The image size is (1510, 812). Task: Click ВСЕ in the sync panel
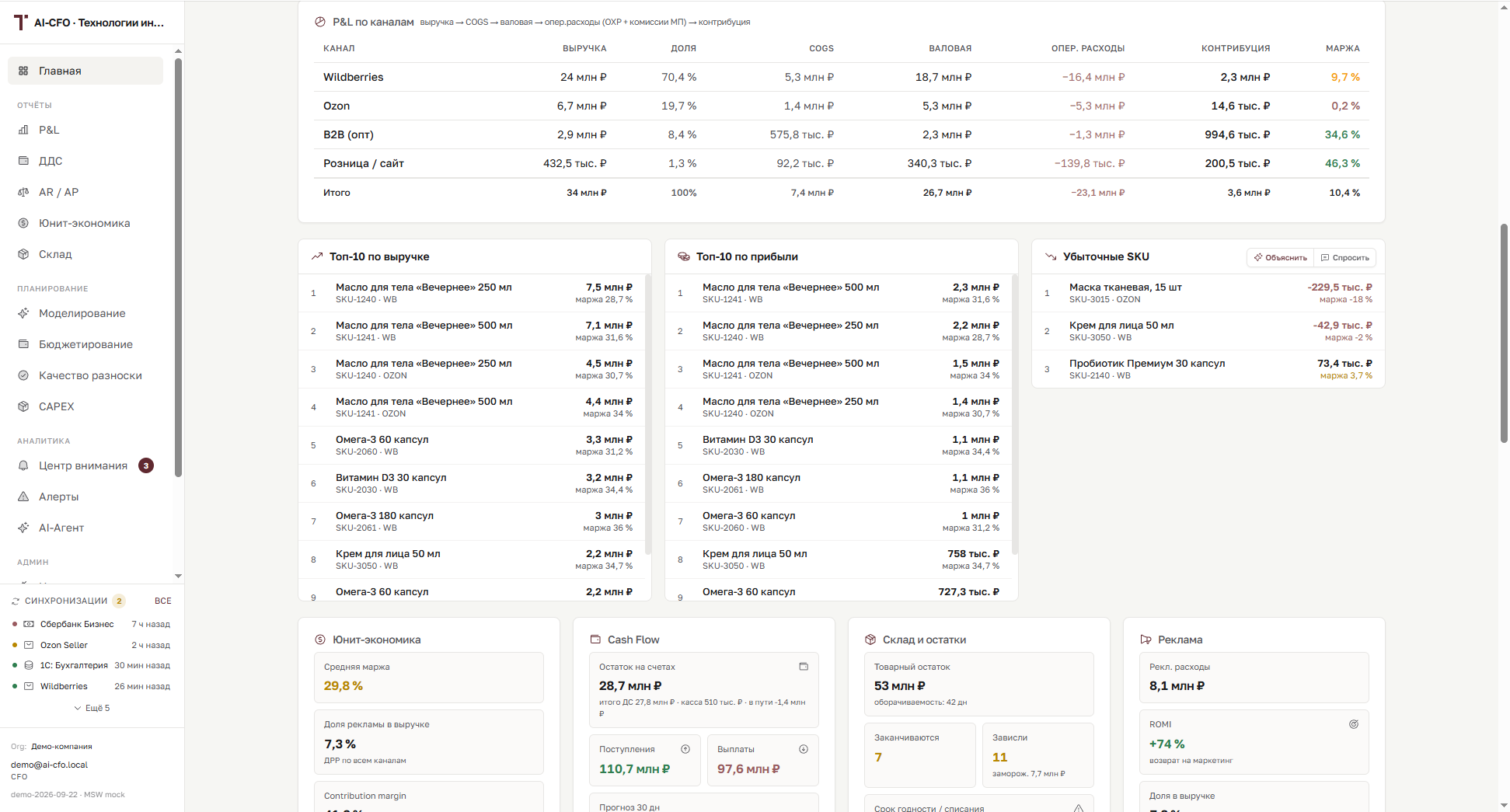click(x=163, y=601)
